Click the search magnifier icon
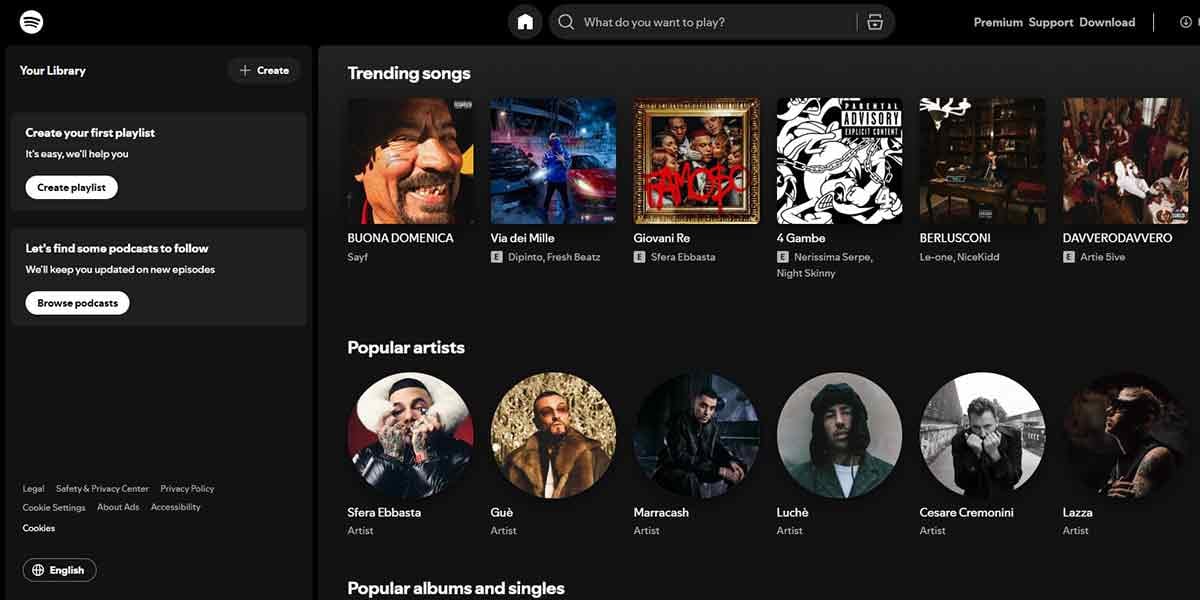Screen dimensions: 1200x600 (567, 22)
